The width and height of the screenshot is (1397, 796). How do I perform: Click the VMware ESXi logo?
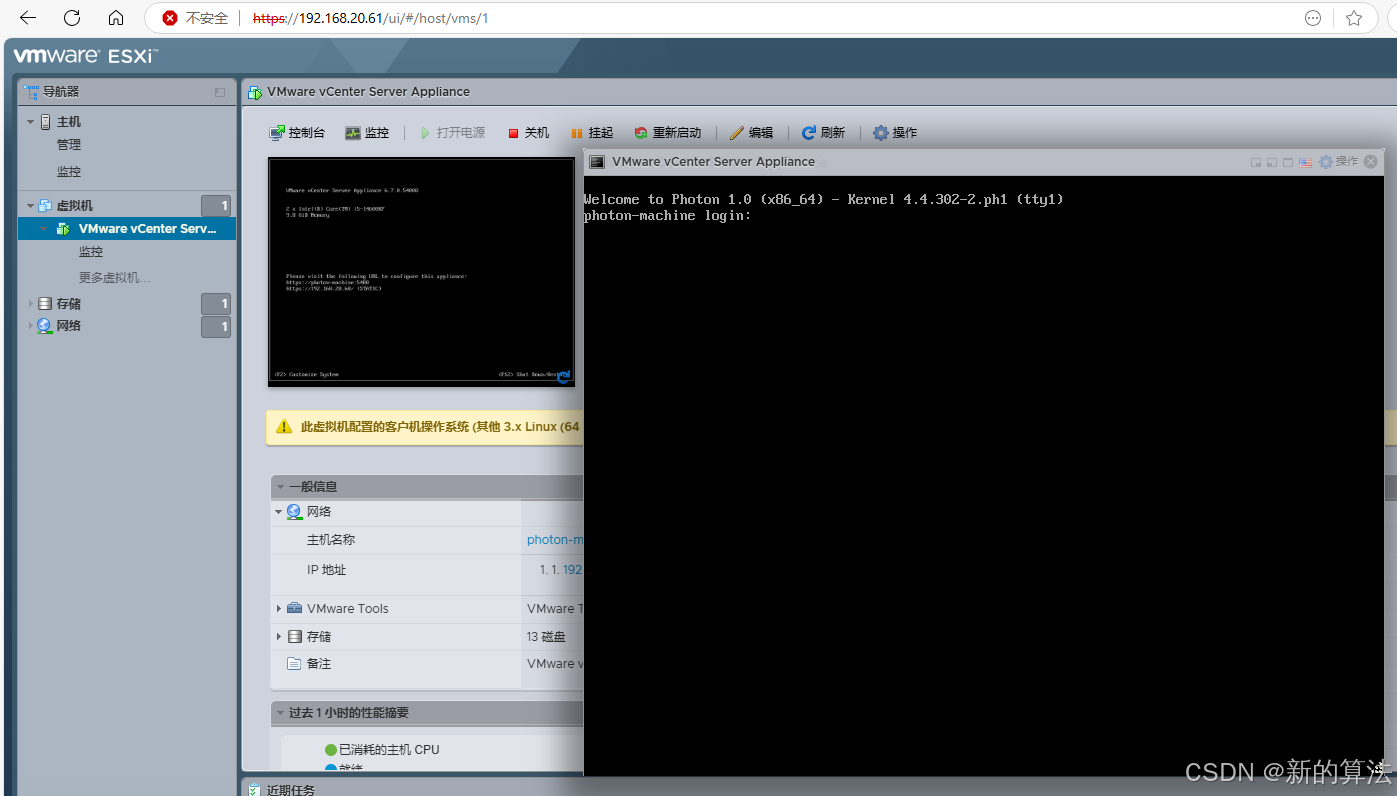tap(86, 56)
